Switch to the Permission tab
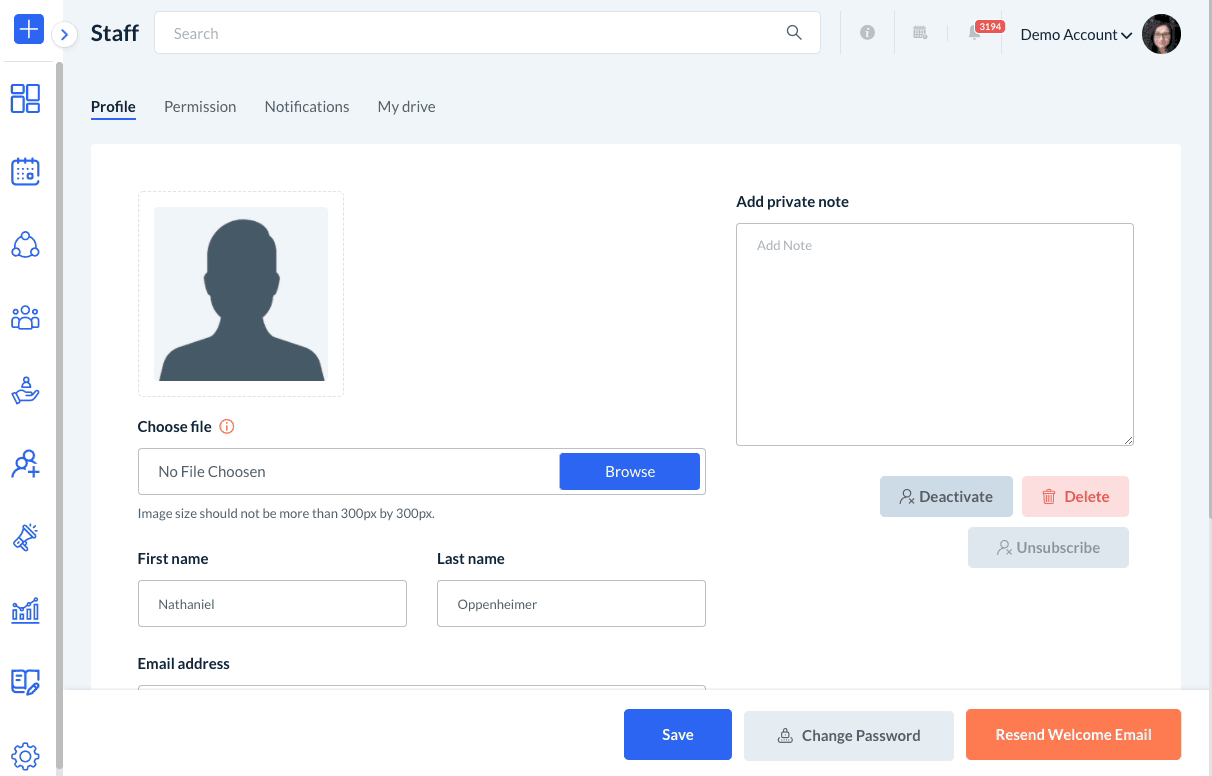The height and width of the screenshot is (776, 1212). pos(200,106)
